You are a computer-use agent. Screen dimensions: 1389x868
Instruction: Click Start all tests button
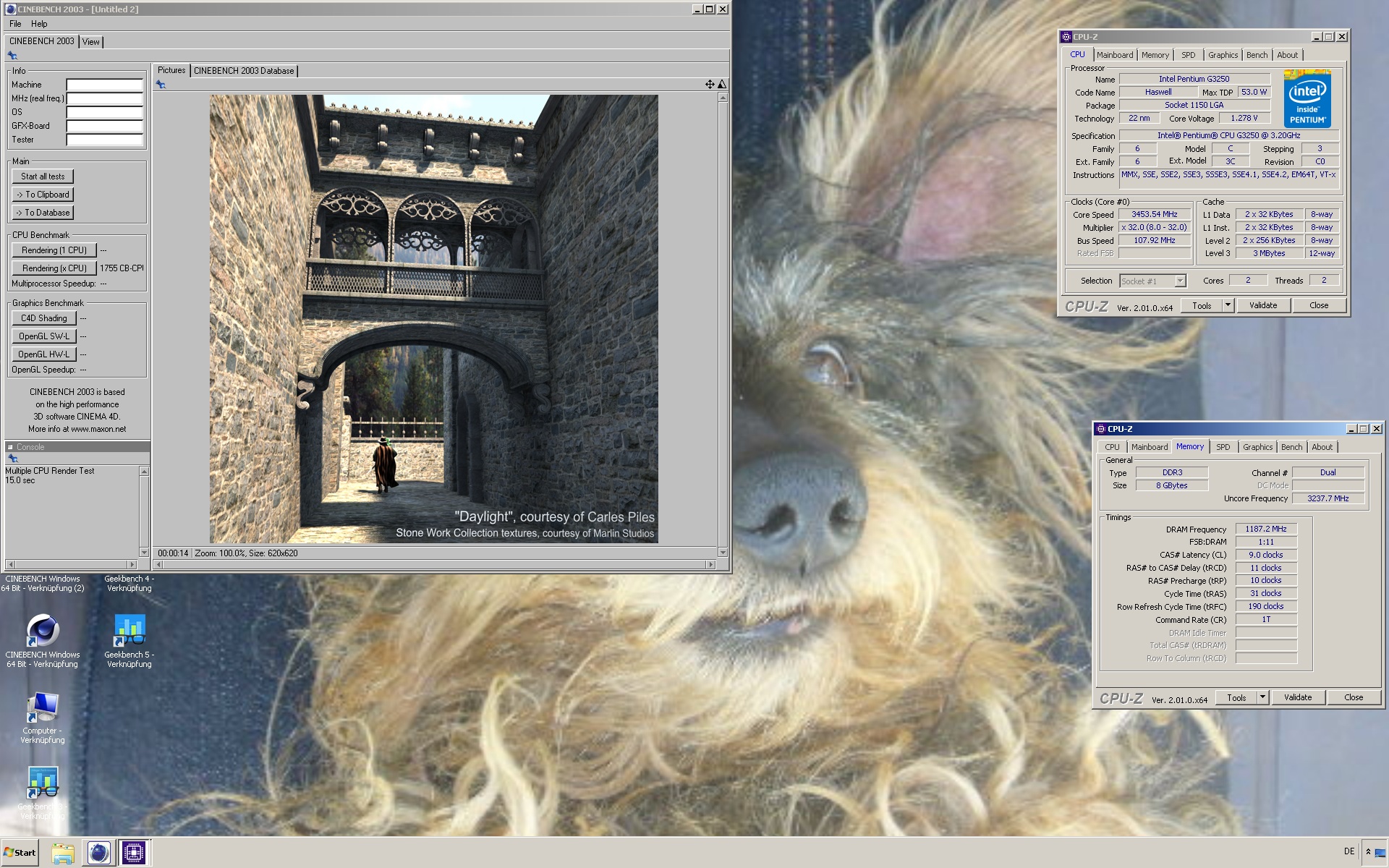click(43, 176)
